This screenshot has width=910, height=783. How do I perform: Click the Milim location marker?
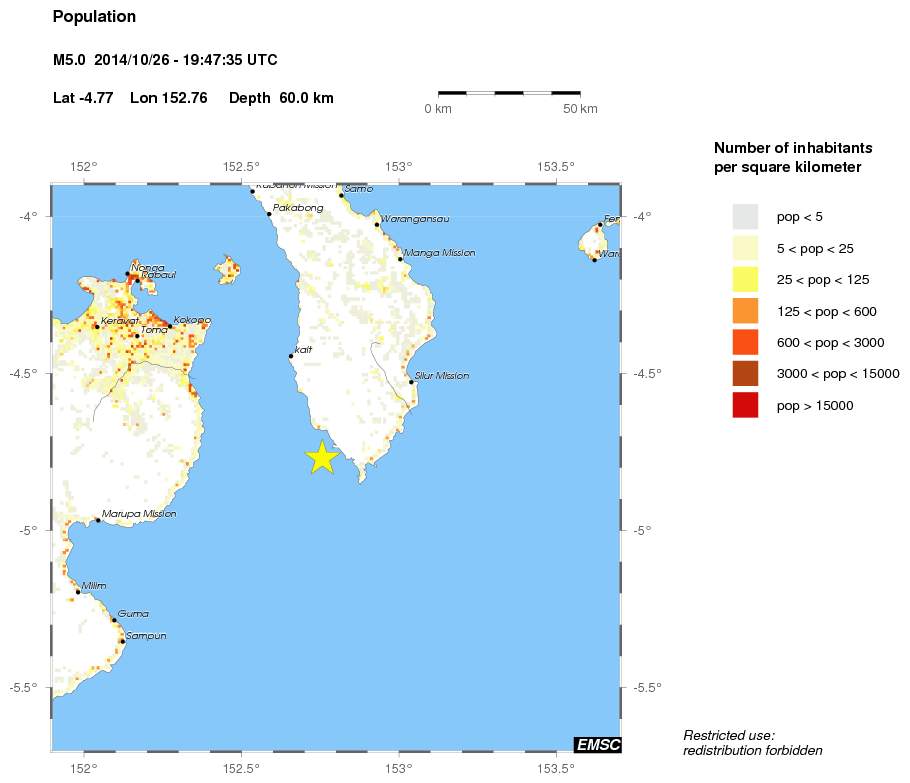(78, 592)
